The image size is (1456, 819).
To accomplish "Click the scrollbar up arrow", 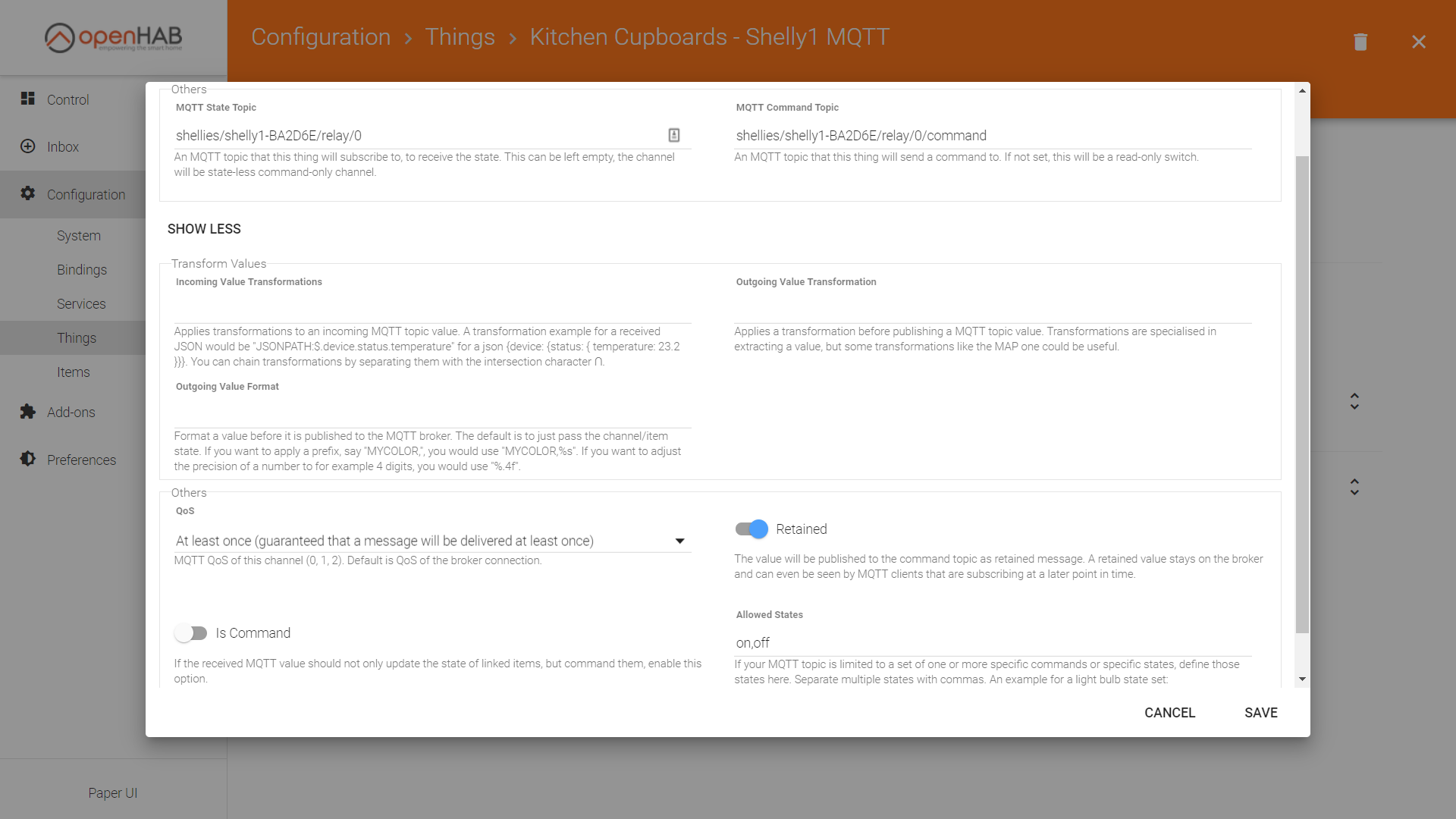I will (x=1302, y=91).
